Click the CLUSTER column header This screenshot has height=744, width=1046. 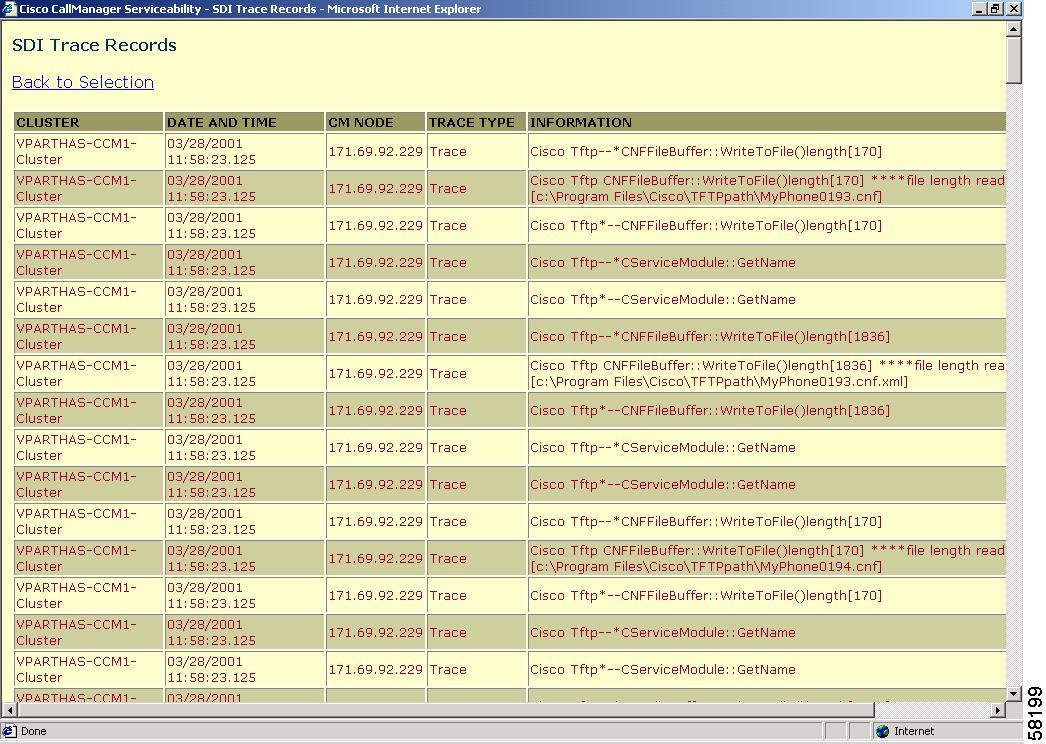coord(89,122)
